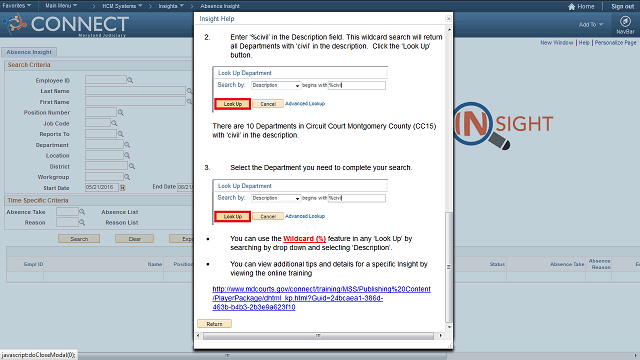Viewport: 640px width, 360px height.
Task: Click the help dialog scroll down arrow
Action: (x=449, y=327)
